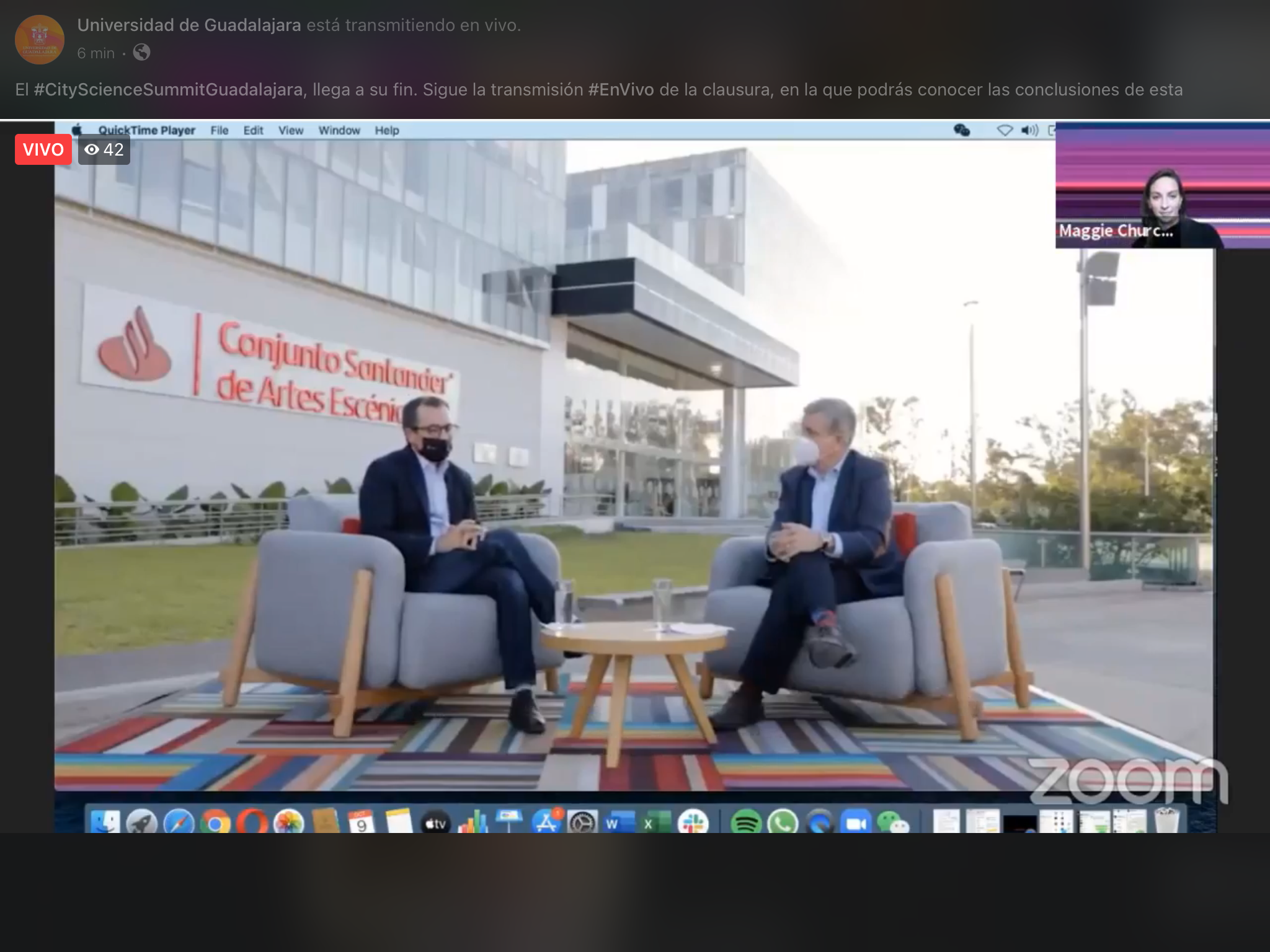Open the File menu
Screen dimensions: 1270x952
[220, 130]
